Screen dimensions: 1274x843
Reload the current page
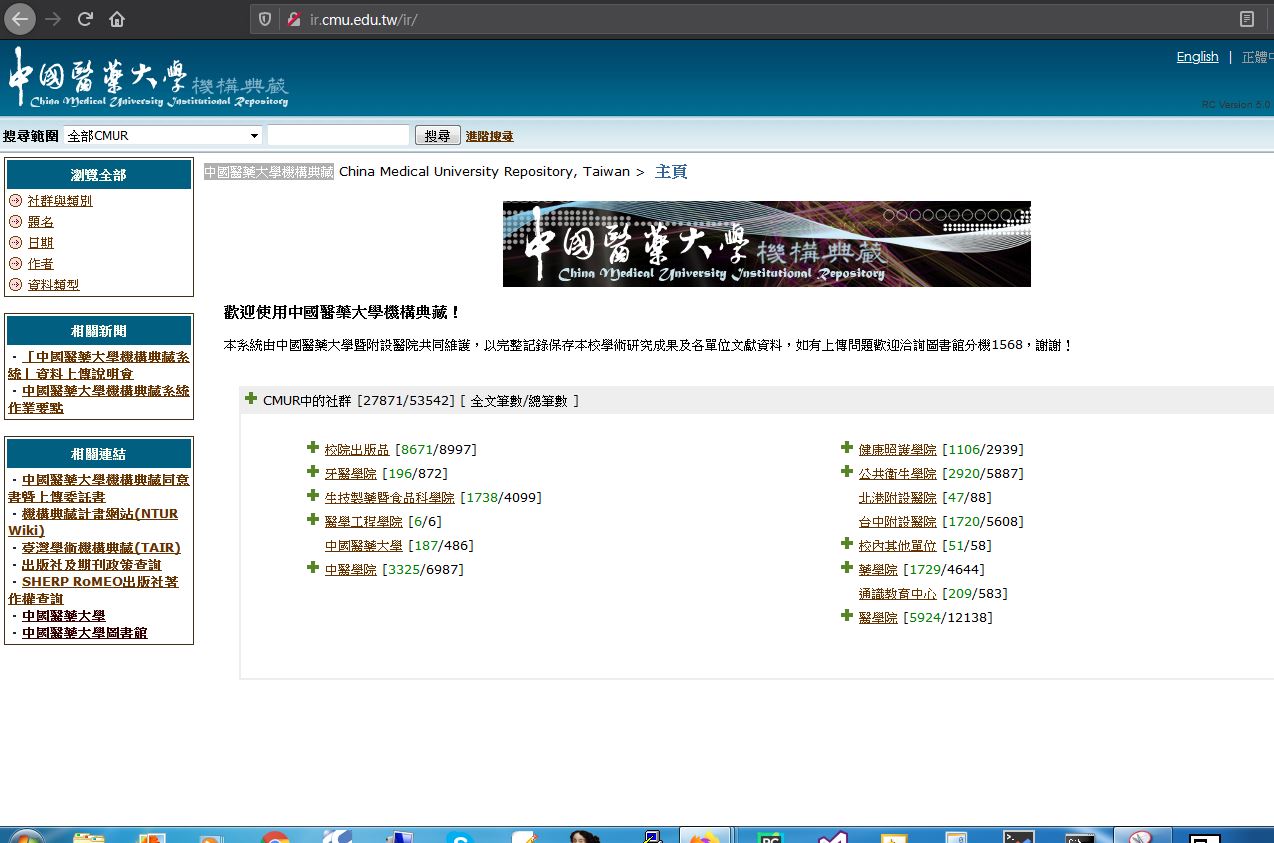click(x=85, y=19)
